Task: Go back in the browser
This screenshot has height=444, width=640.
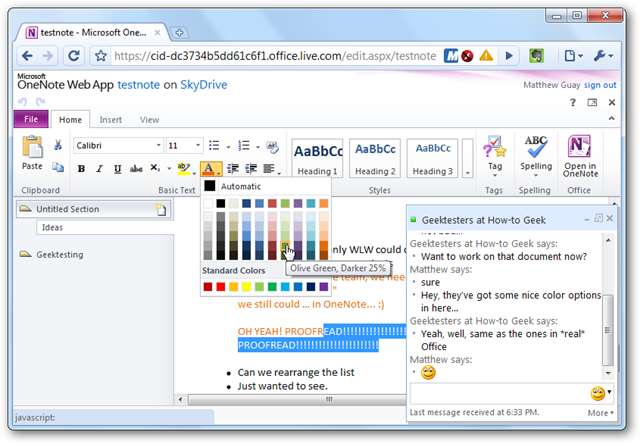Action: [27, 56]
